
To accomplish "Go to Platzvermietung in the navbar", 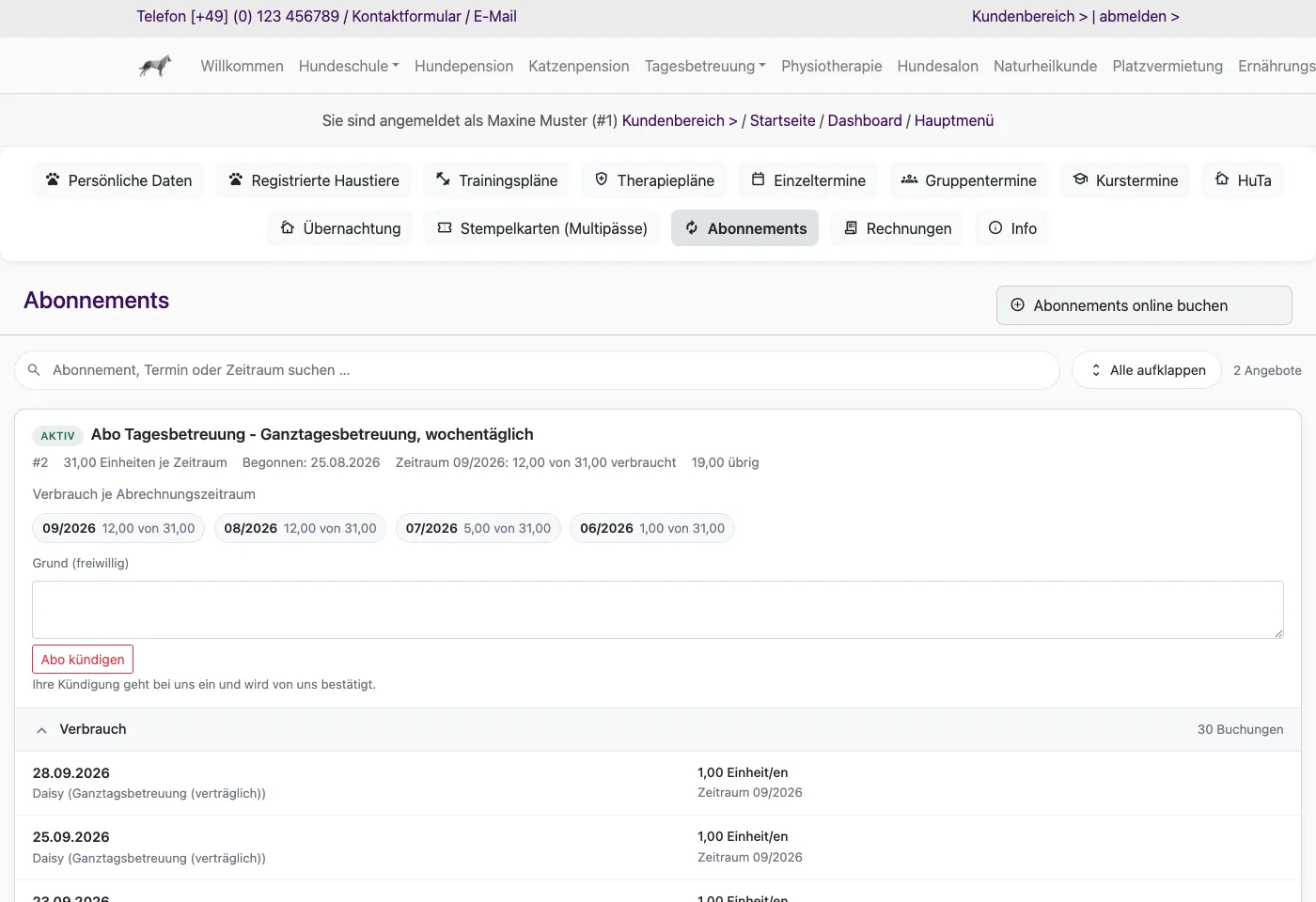I will [x=1167, y=66].
